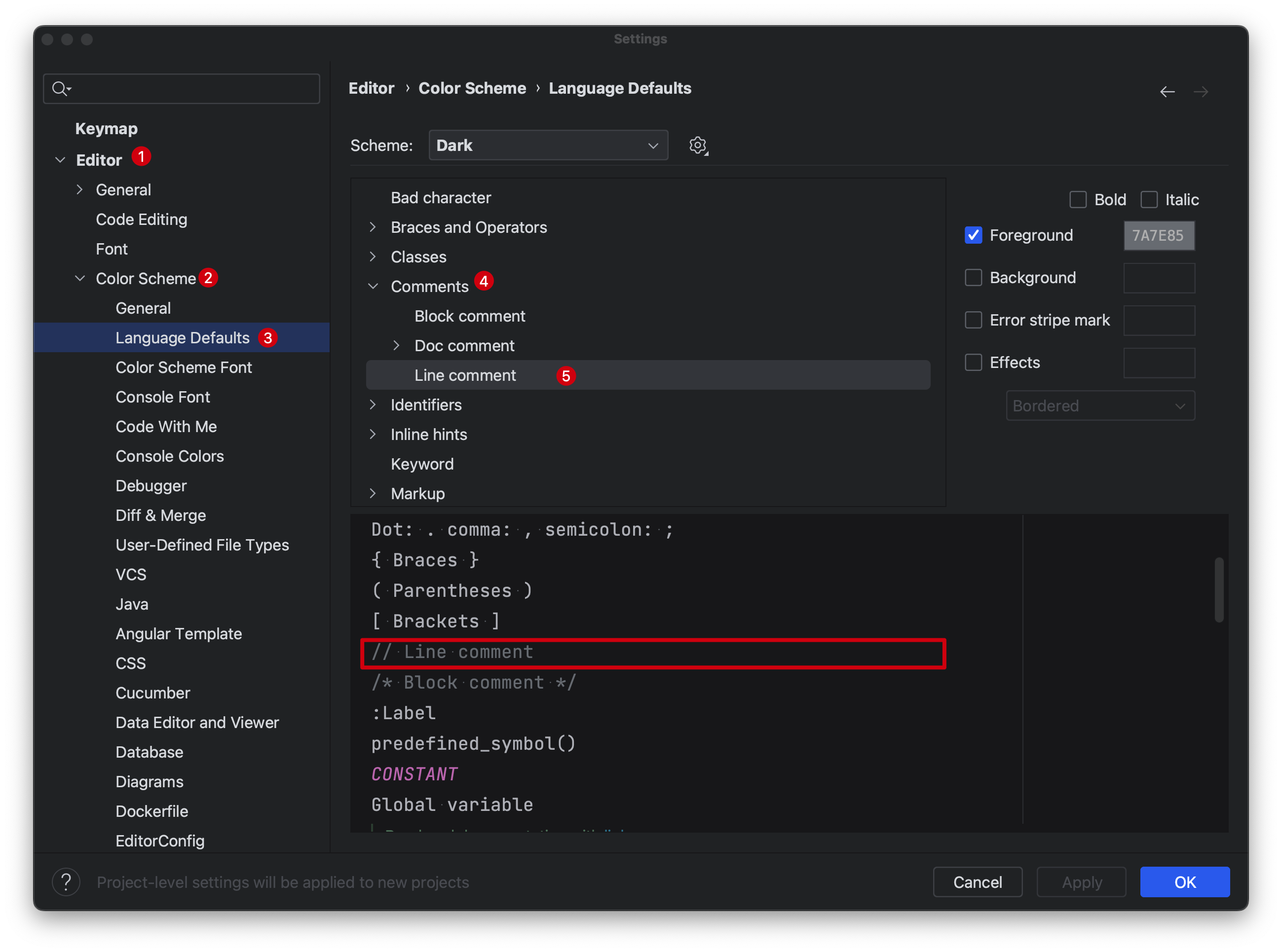1282x952 pixels.
Task: Select Cucumber in the sidebar
Action: (x=153, y=693)
